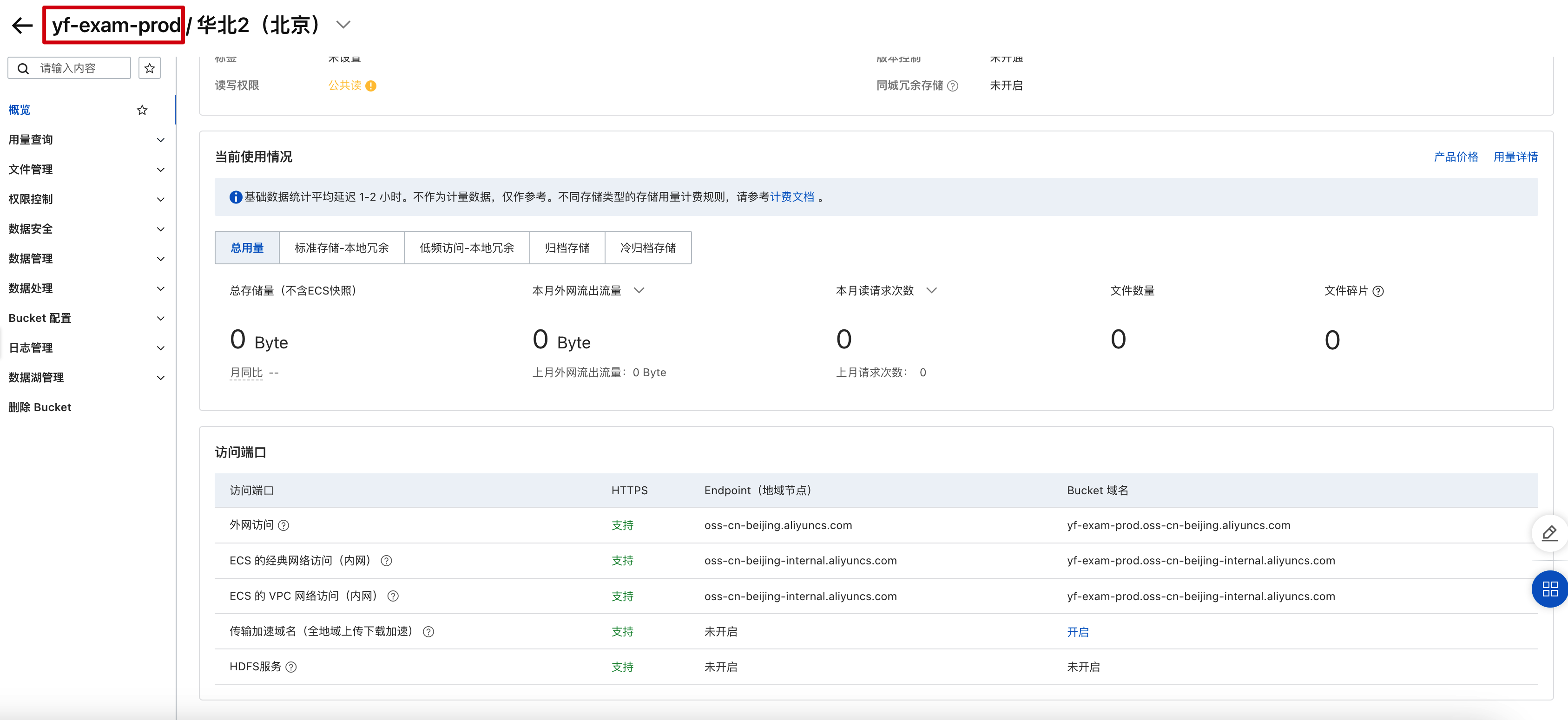Click help icon beside HDFS服务
The image size is (1568, 720).
coord(291,667)
